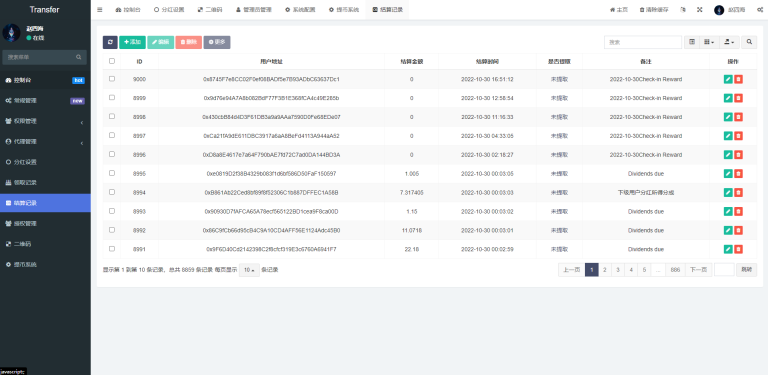Tick the checkbox for row ID 8999

(x=112, y=97)
